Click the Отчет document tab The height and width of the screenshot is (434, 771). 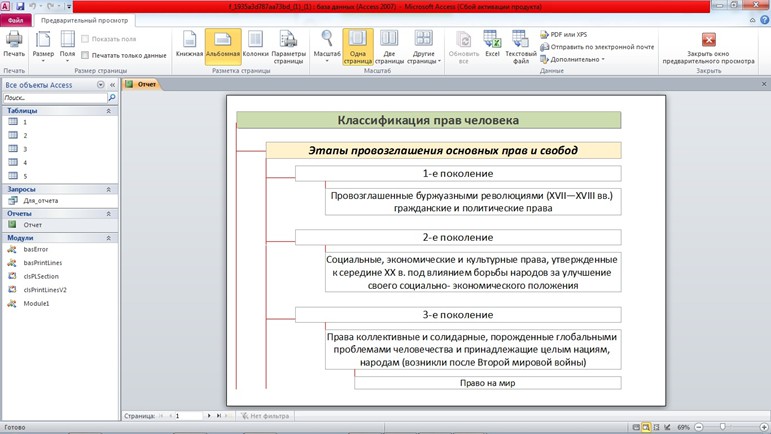click(141, 85)
